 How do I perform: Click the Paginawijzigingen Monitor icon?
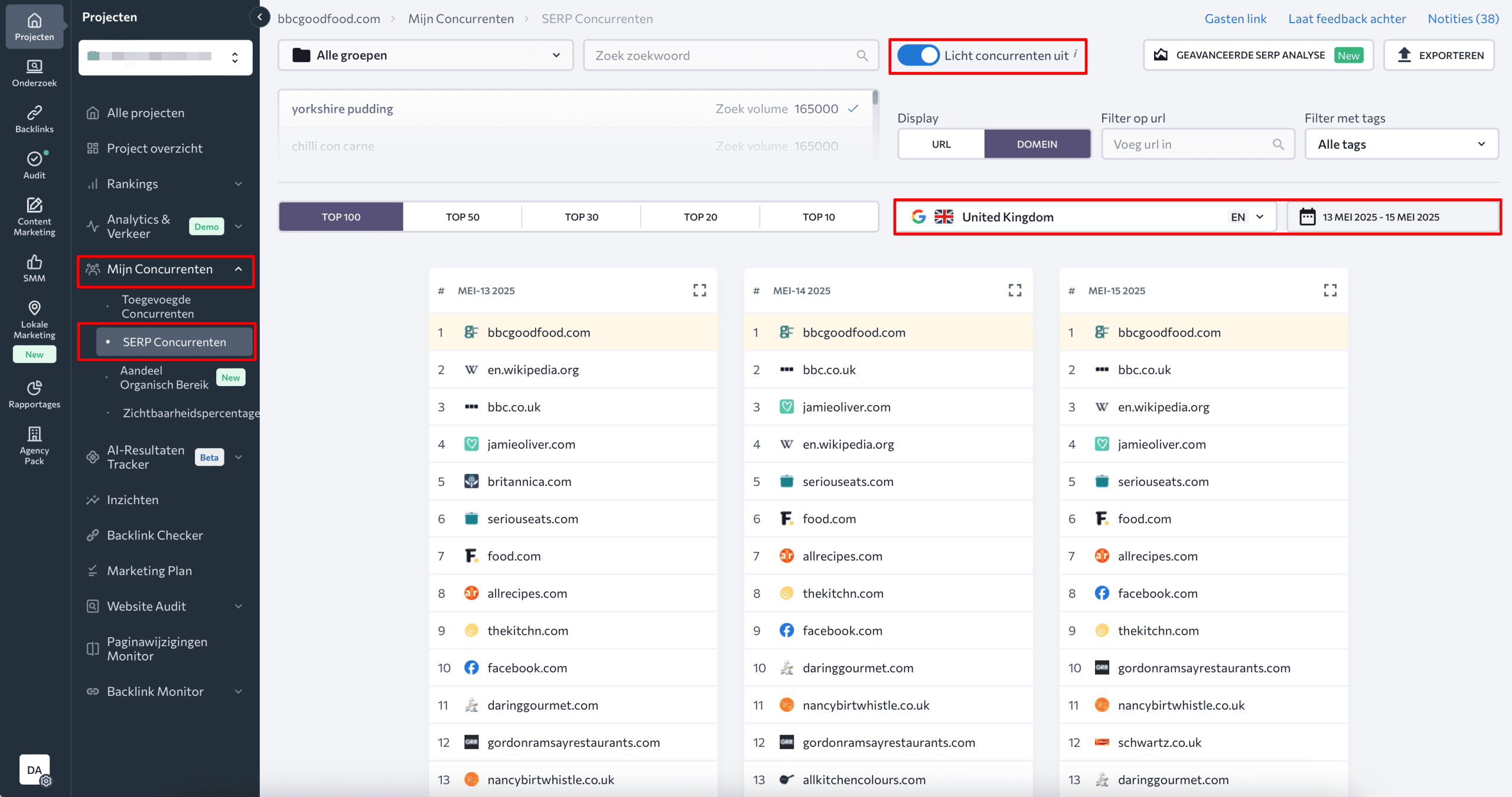click(x=93, y=649)
